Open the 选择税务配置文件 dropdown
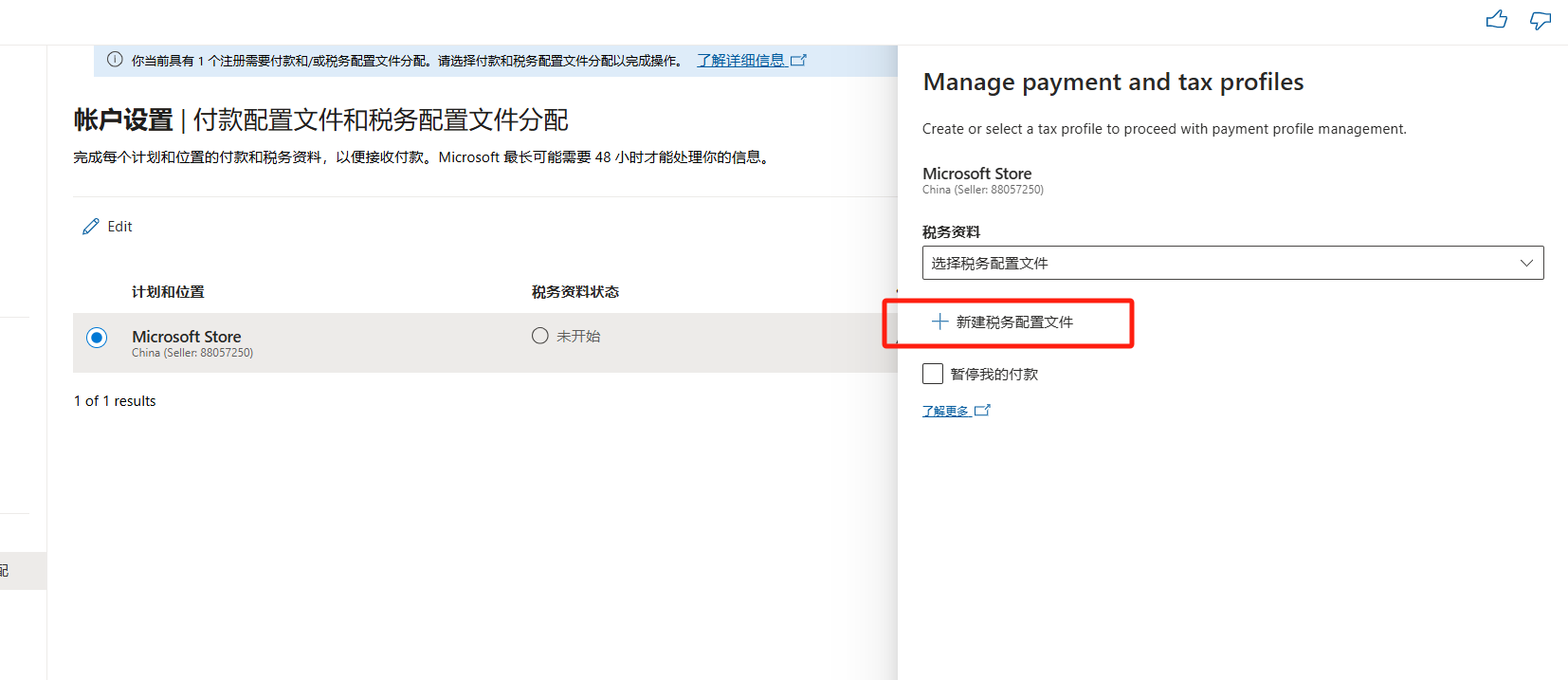1568x680 pixels. 1232,263
